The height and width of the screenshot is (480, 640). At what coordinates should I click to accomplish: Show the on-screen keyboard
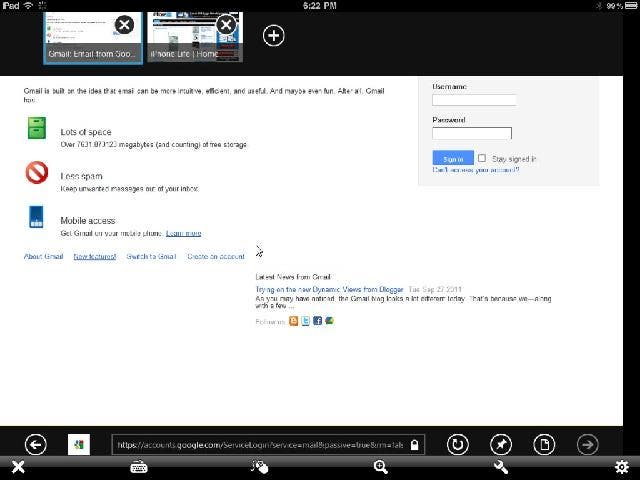click(x=139, y=467)
